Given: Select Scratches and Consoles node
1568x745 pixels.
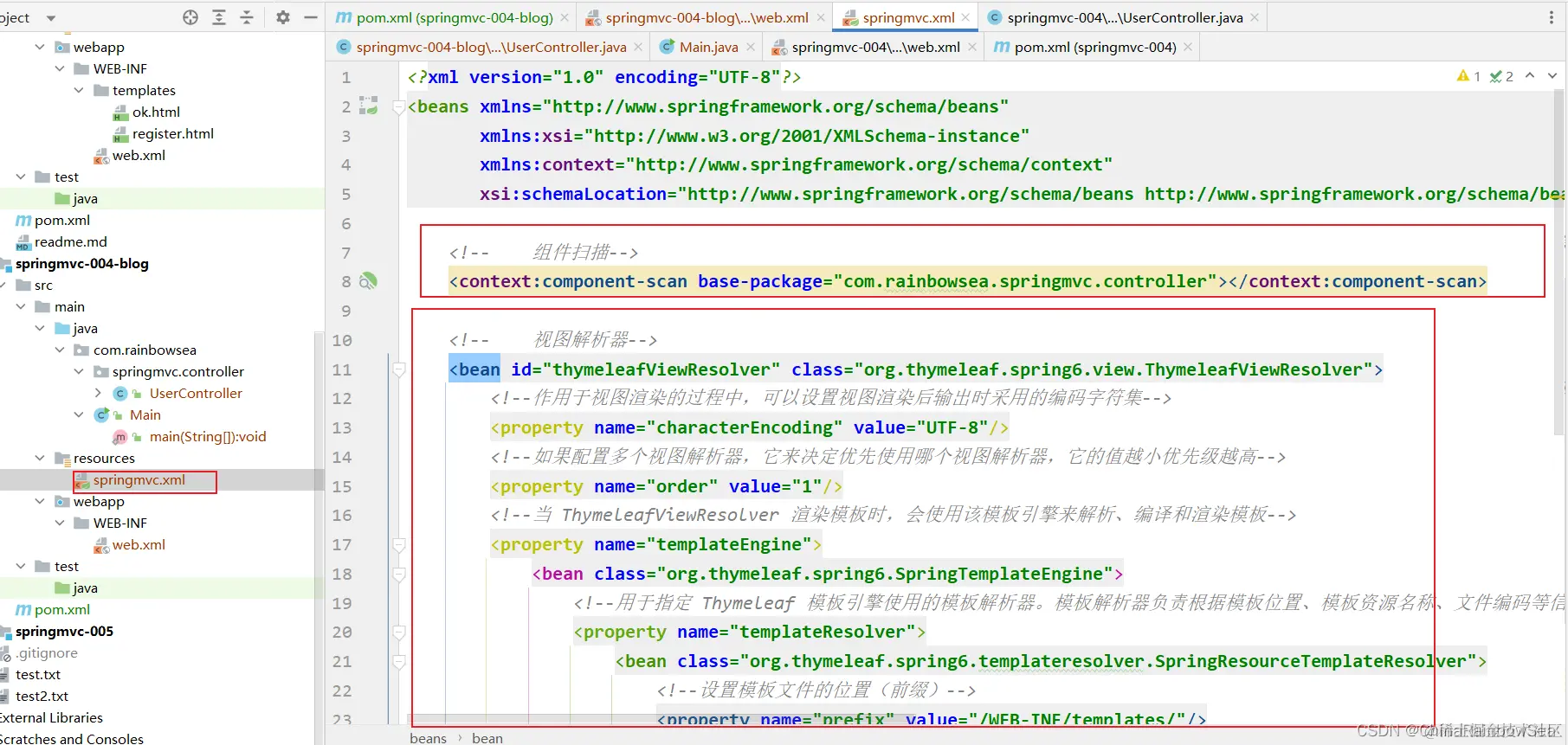Looking at the screenshot, I should [x=71, y=738].
